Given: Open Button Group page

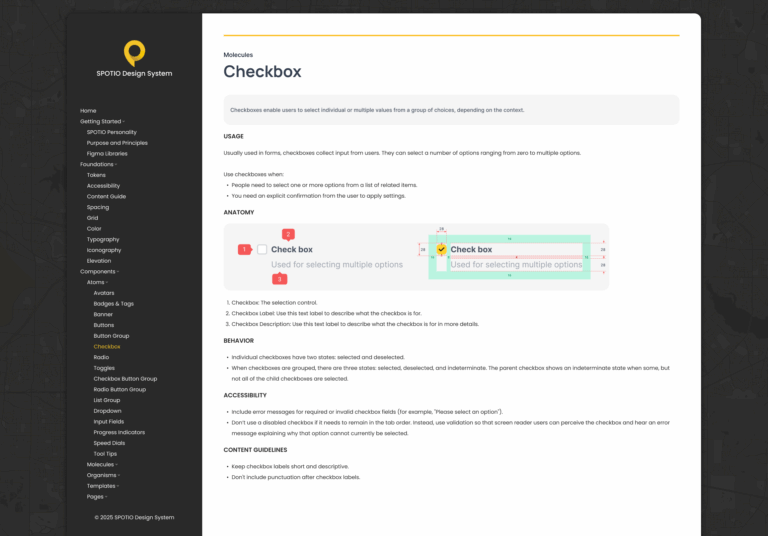Looking at the screenshot, I should click(x=111, y=336).
